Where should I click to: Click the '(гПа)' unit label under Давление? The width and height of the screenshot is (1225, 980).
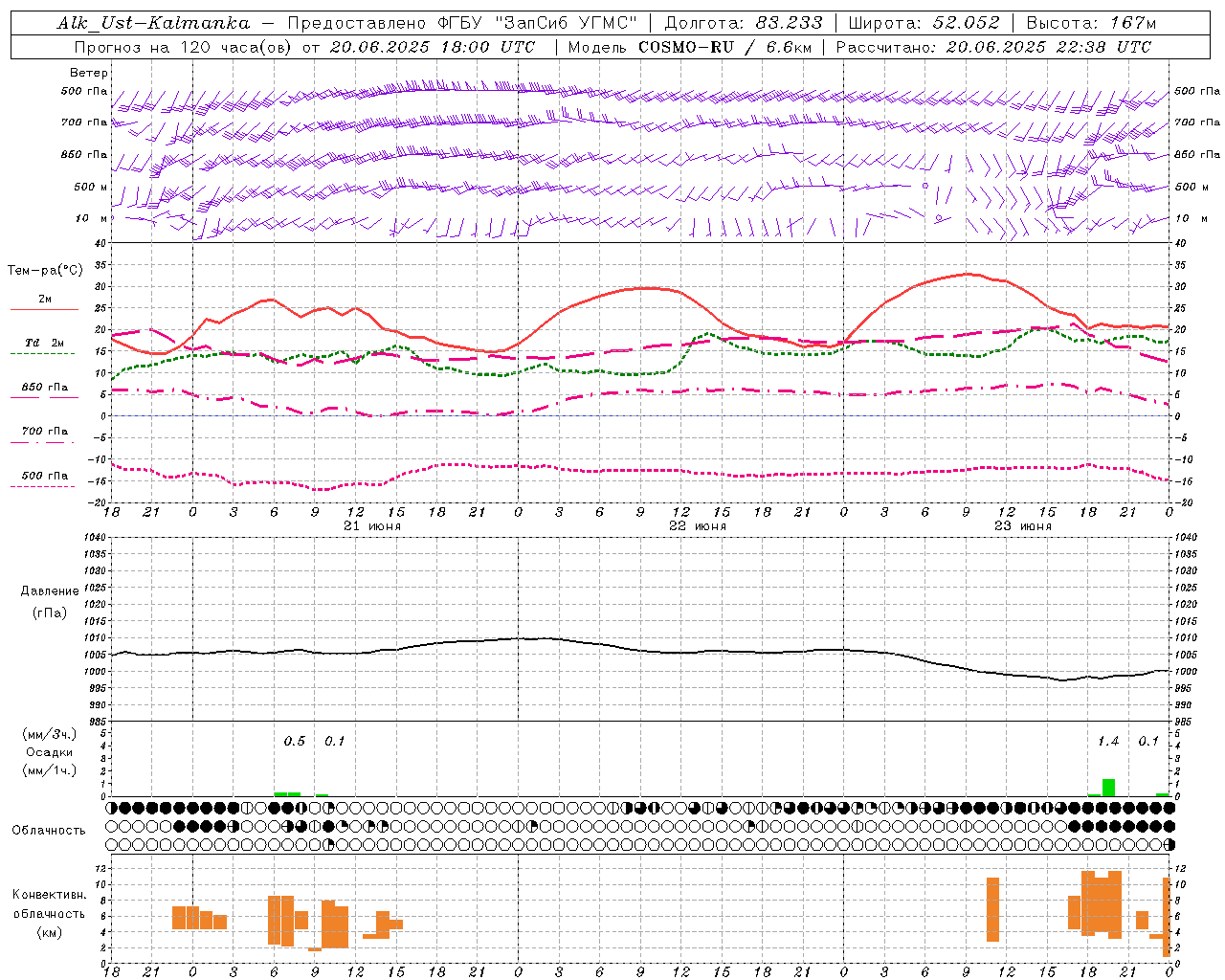pos(50,612)
